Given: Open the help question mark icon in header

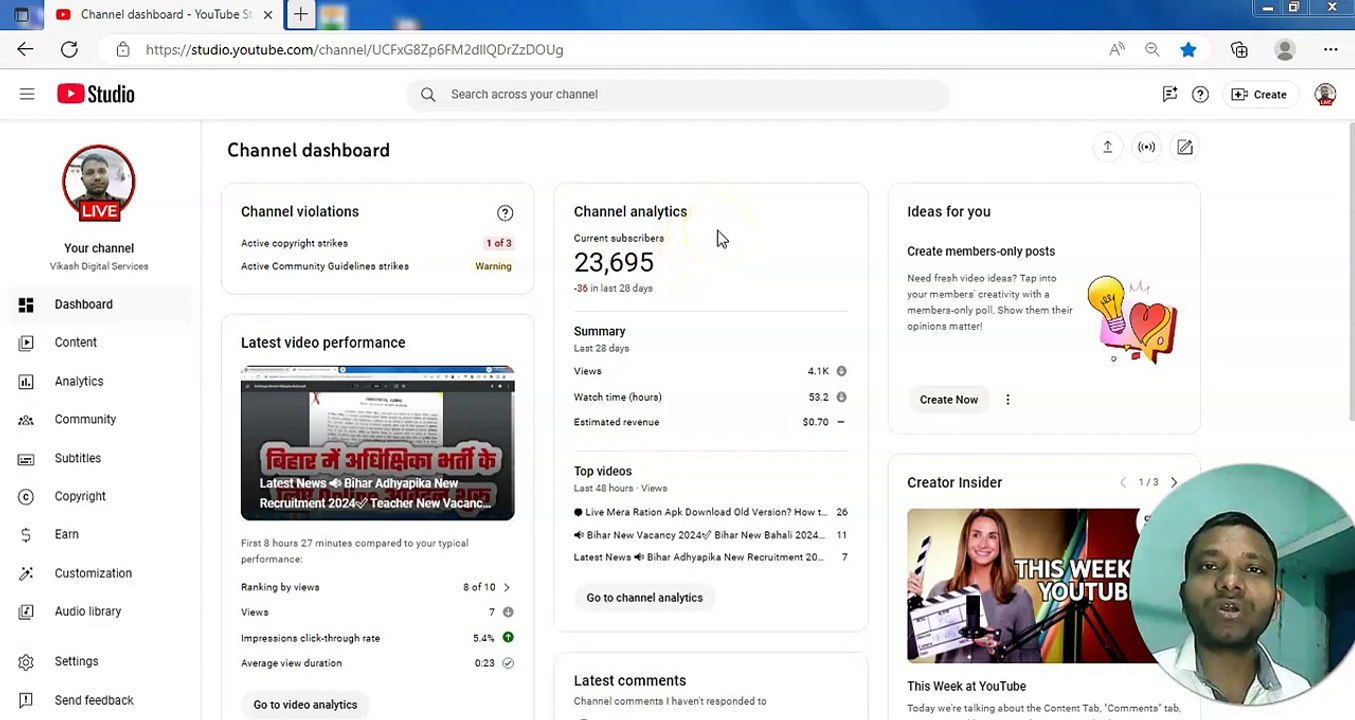Looking at the screenshot, I should pos(1200,94).
